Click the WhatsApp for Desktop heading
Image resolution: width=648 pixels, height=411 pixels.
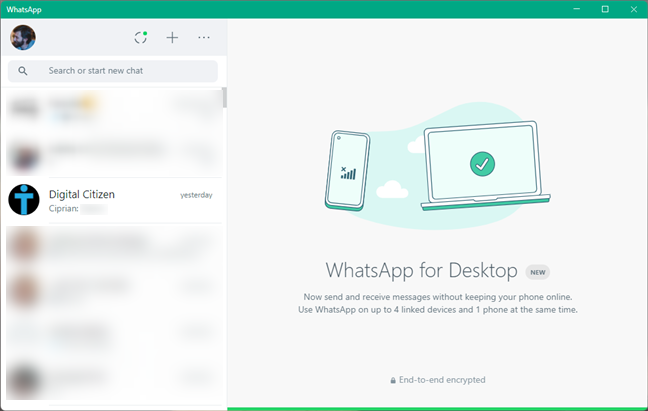421,271
